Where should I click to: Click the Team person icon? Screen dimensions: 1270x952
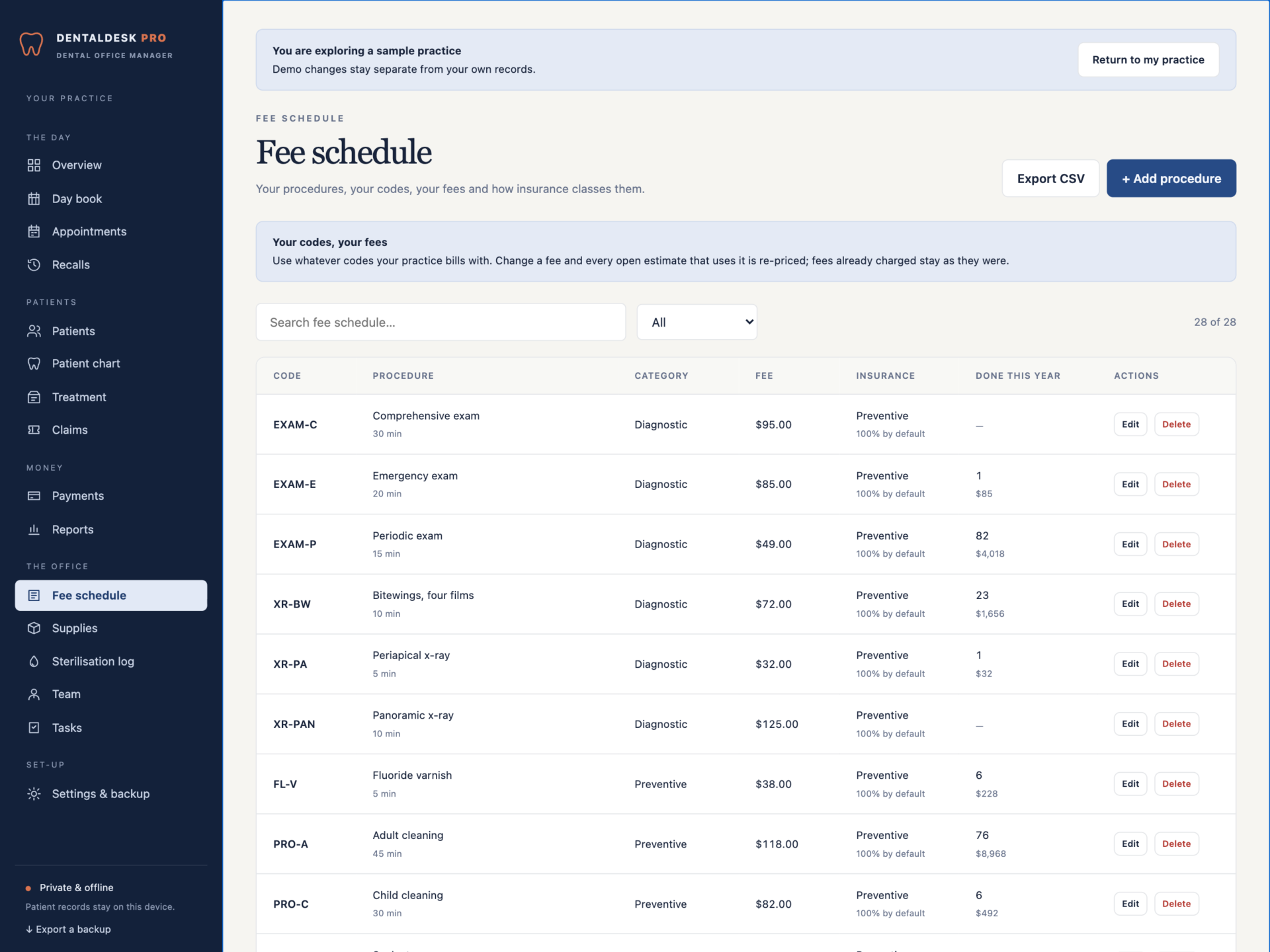point(34,694)
